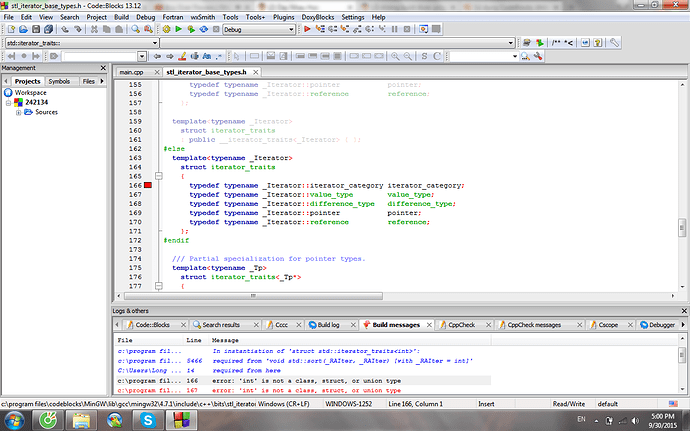Screen dimensions: 690x431
Task: Click the Save file toolbar icon
Action: click(x=37, y=30)
